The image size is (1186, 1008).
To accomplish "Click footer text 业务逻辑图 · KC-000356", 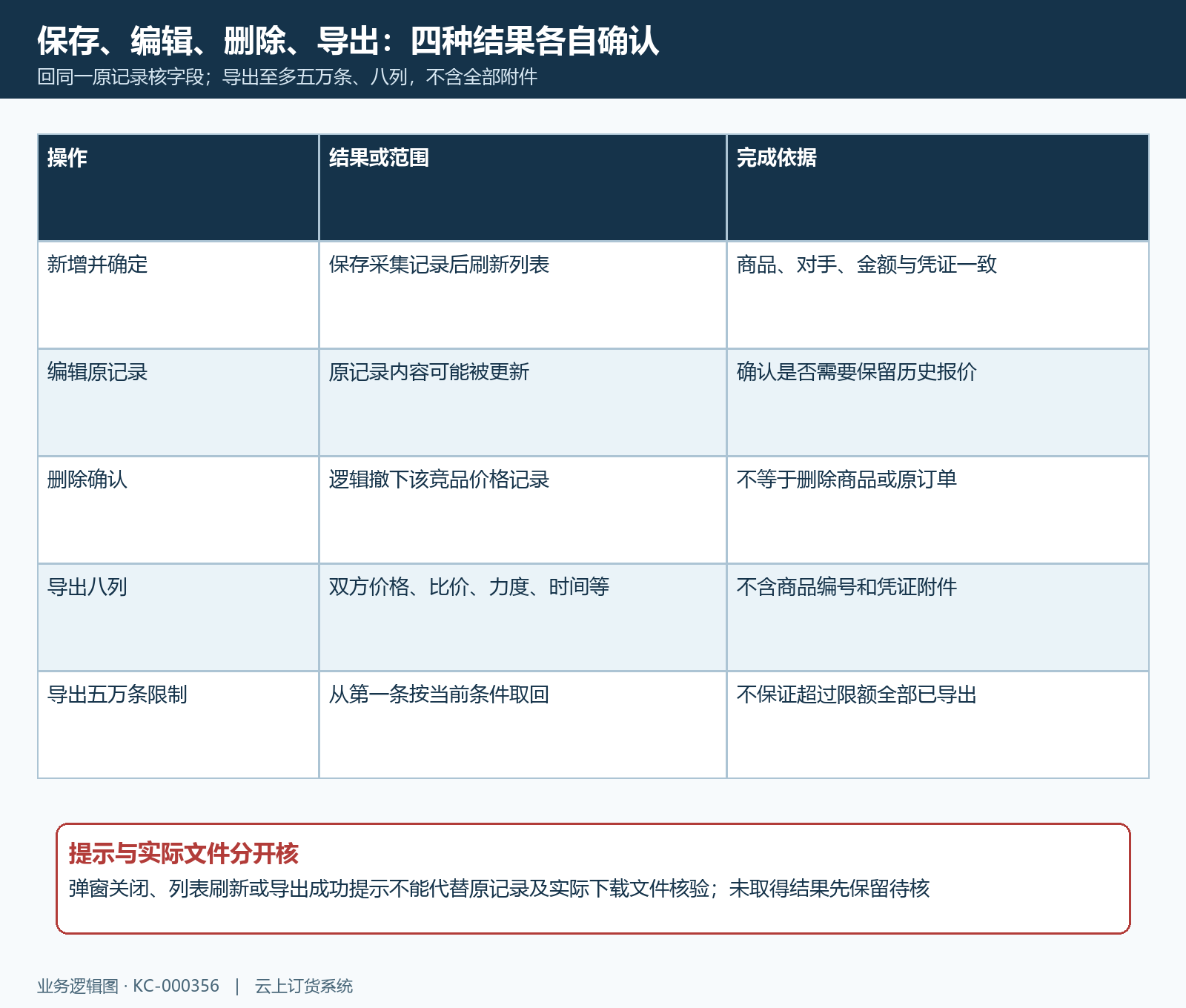I will click(128, 987).
